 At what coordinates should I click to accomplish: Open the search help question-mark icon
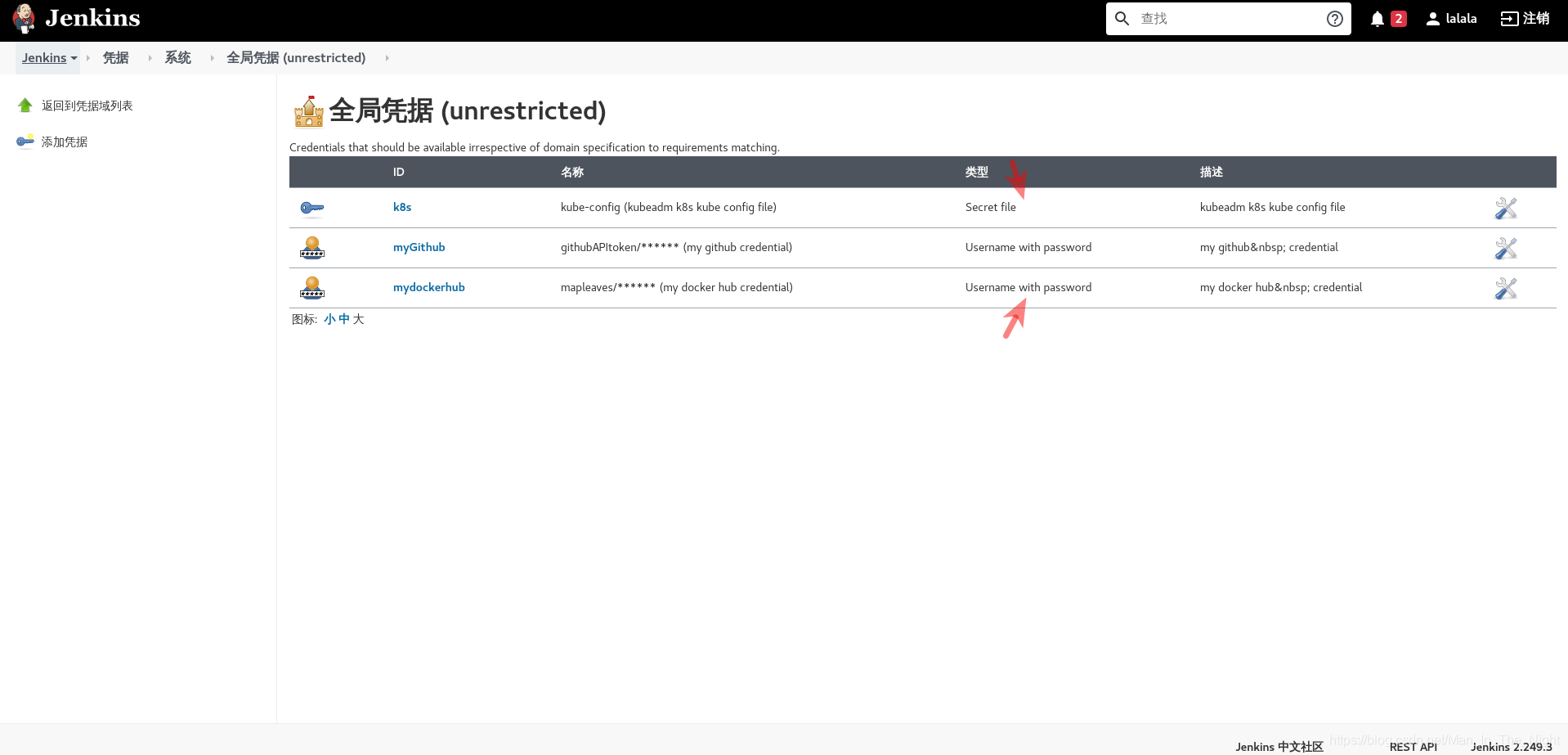(x=1334, y=18)
